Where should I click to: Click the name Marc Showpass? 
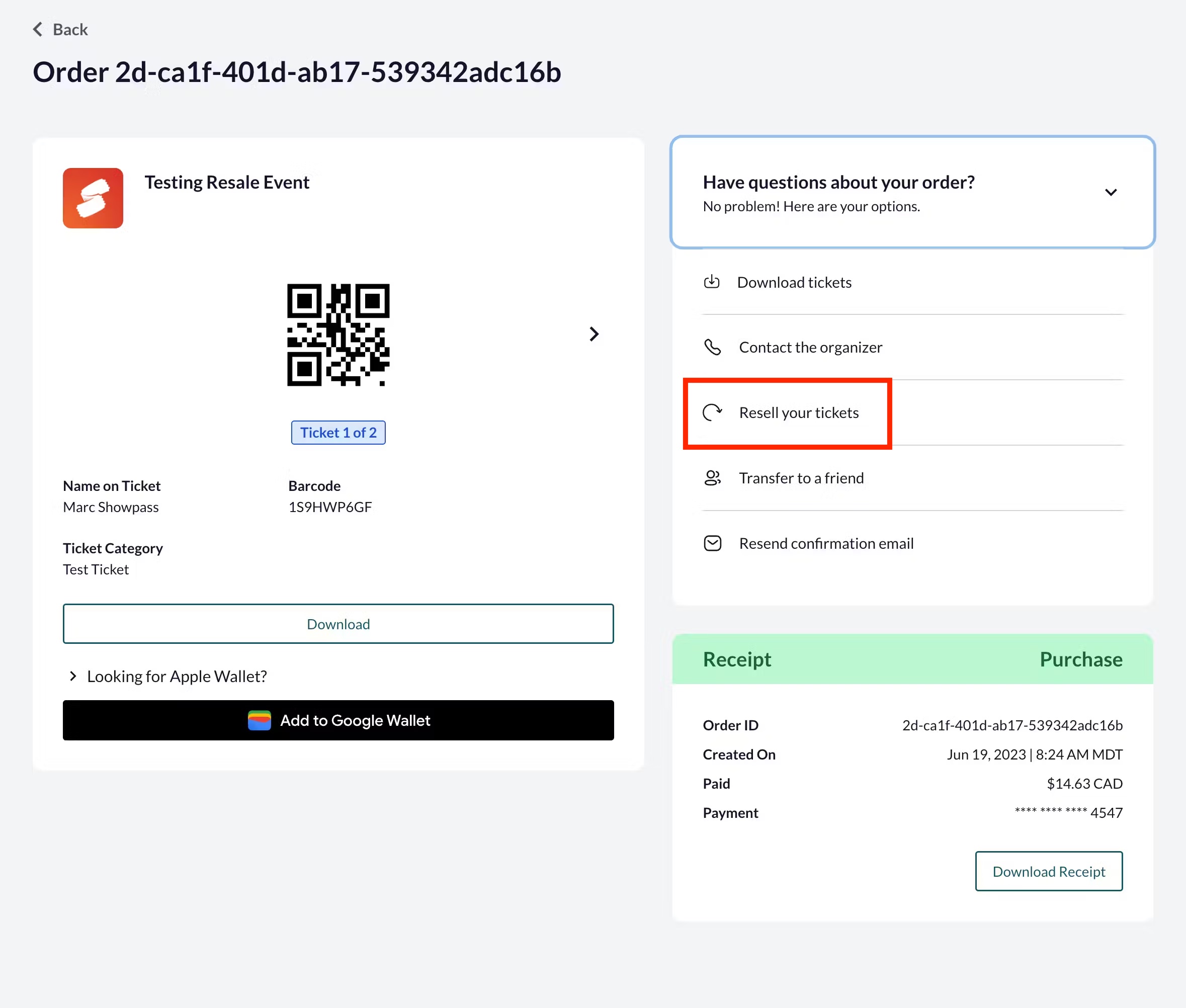pos(111,508)
